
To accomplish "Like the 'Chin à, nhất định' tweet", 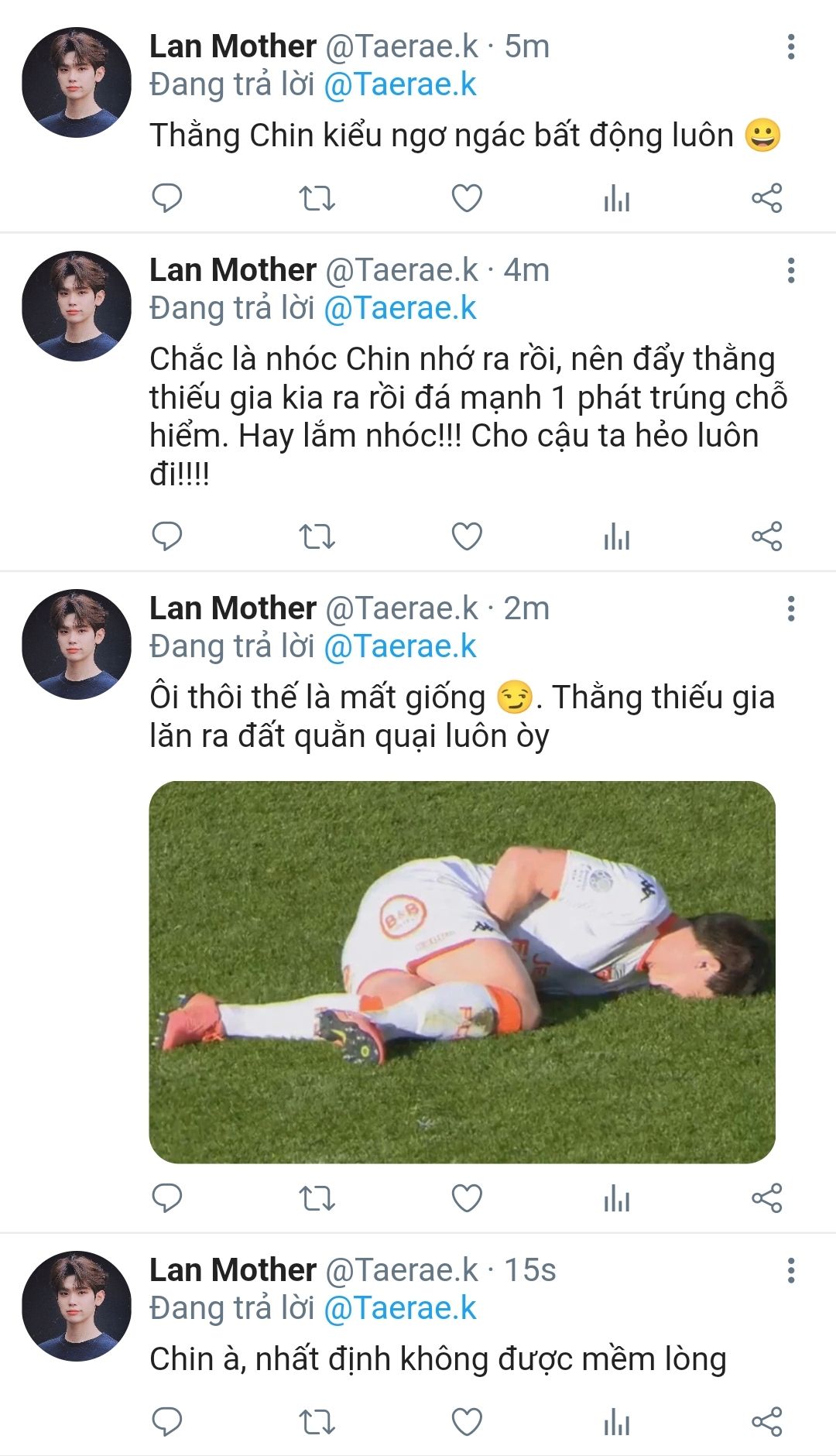I will click(x=467, y=1422).
